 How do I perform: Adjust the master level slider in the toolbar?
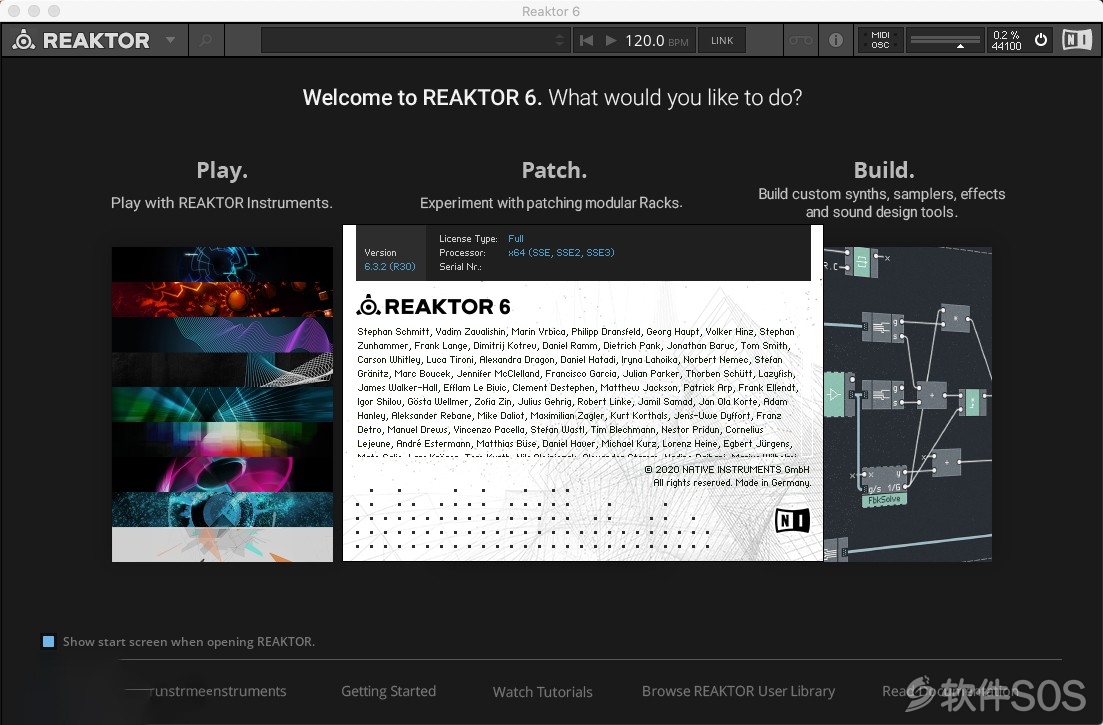click(x=945, y=40)
